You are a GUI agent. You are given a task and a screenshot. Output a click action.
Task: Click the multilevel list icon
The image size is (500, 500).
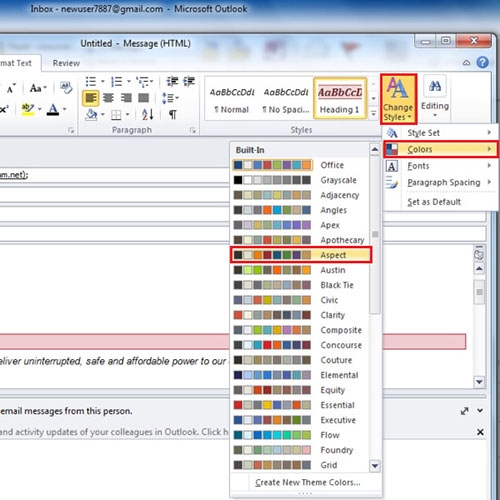coord(142,81)
